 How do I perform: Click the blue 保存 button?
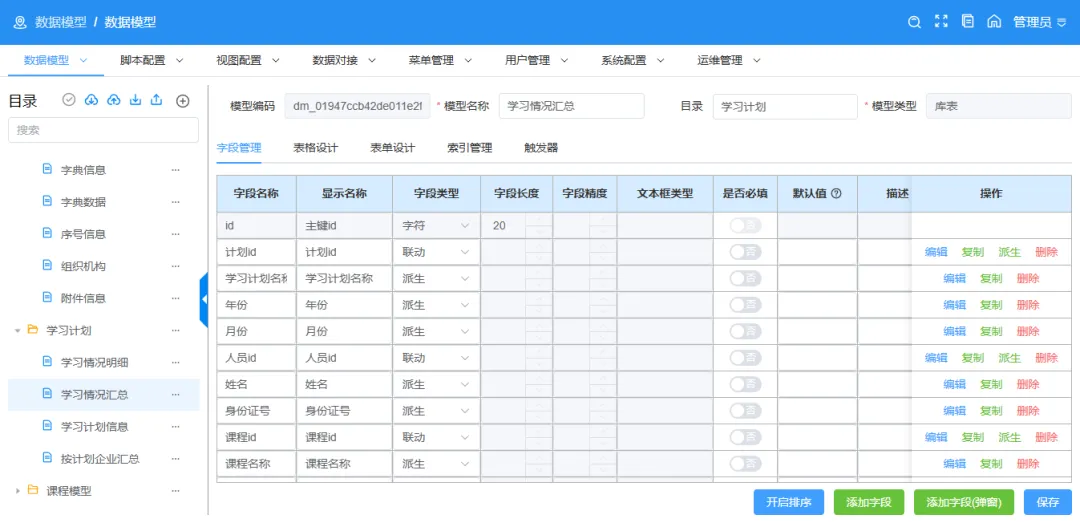(x=1048, y=502)
